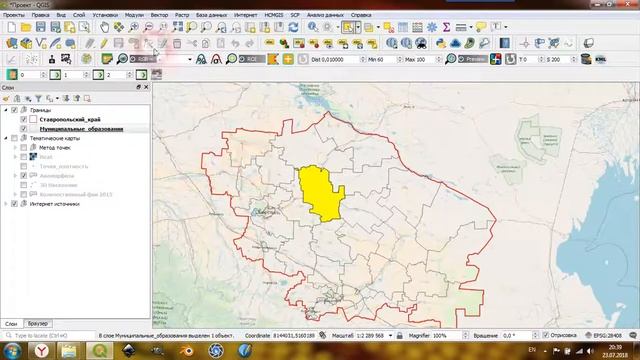Image resolution: width=640 pixels, height=360 pixels.
Task: Open Blender from the taskbar
Action: (x=187, y=351)
